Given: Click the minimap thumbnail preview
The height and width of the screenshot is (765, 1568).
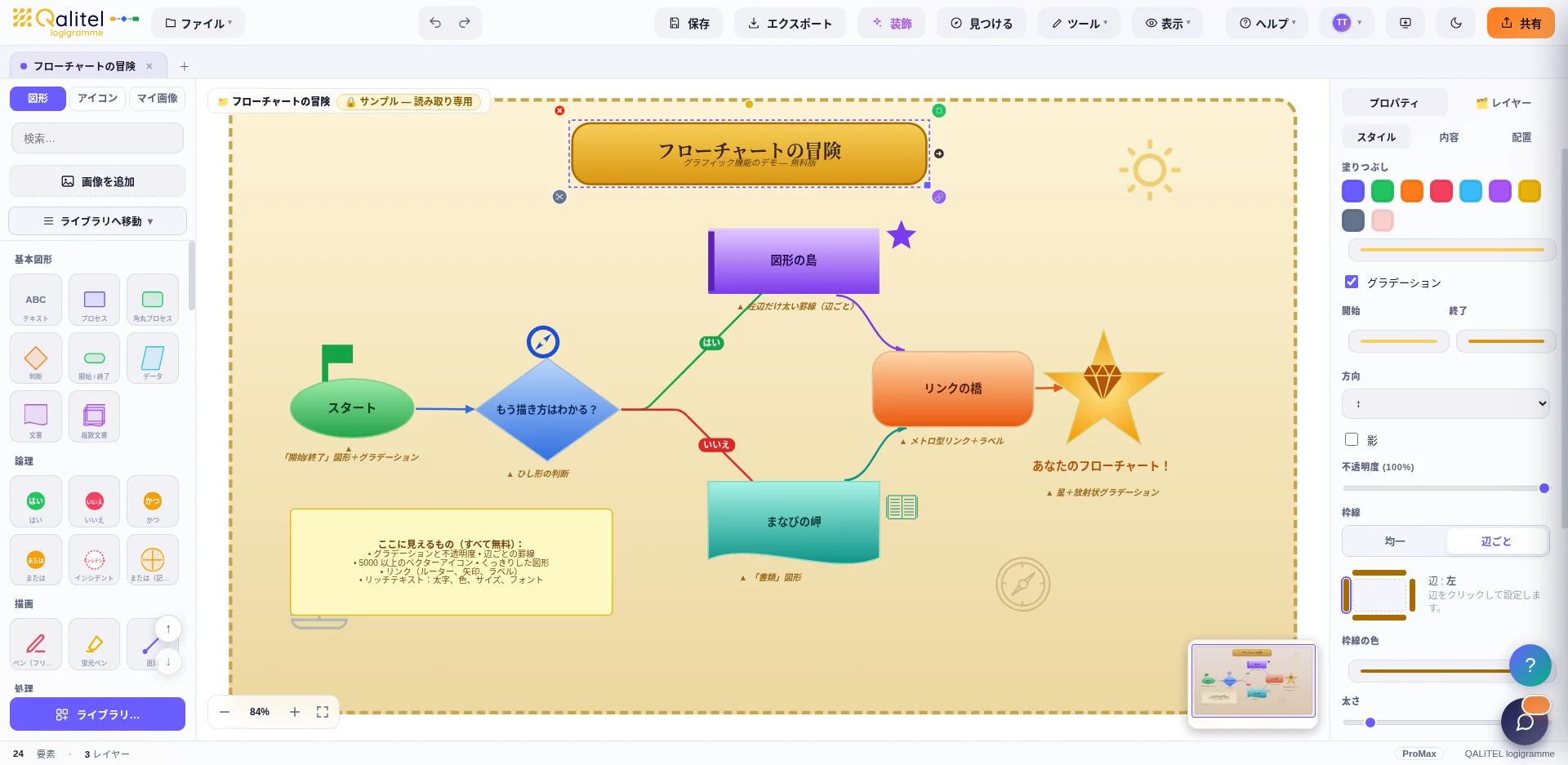Looking at the screenshot, I should 1253,680.
